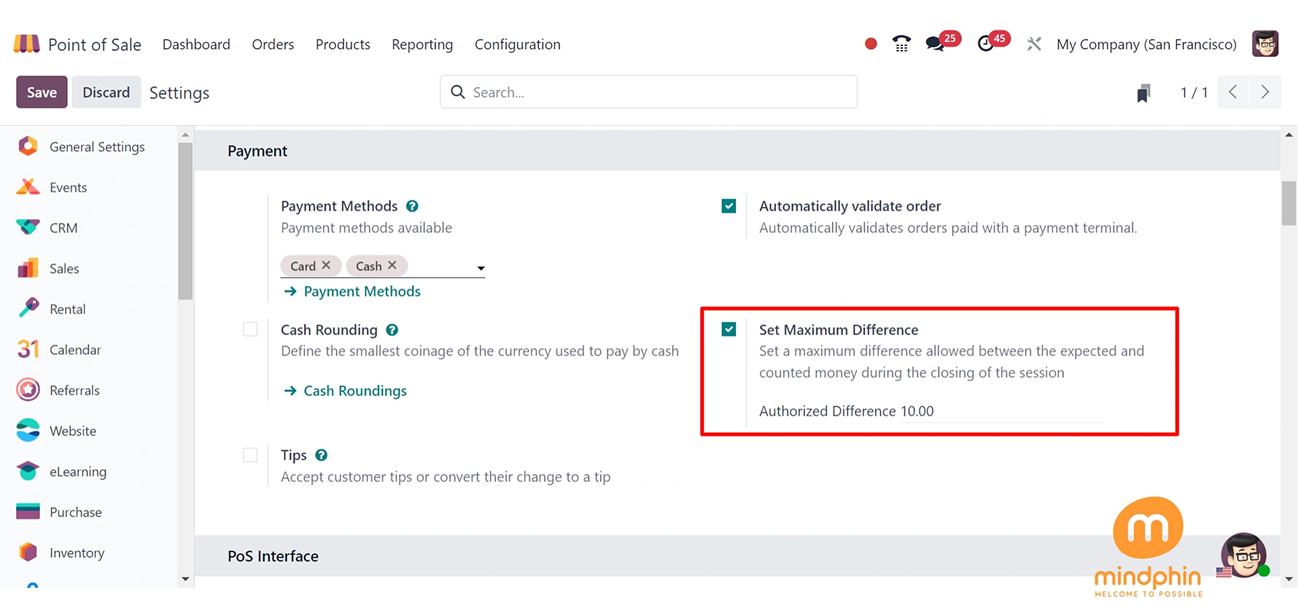Remove the Card payment method tag
The width and height of the screenshot is (1298, 609).
[326, 266]
